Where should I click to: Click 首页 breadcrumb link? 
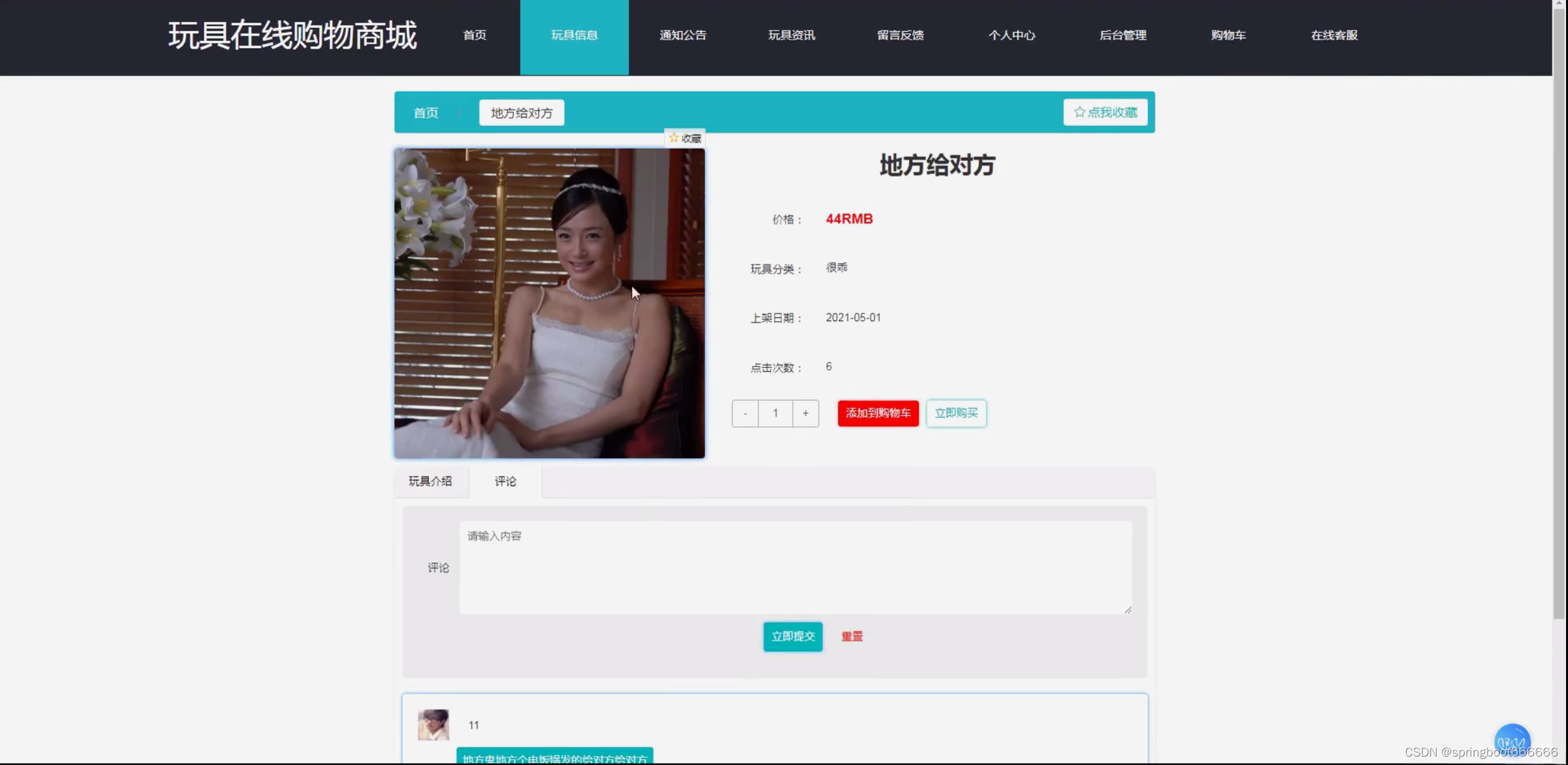(426, 113)
